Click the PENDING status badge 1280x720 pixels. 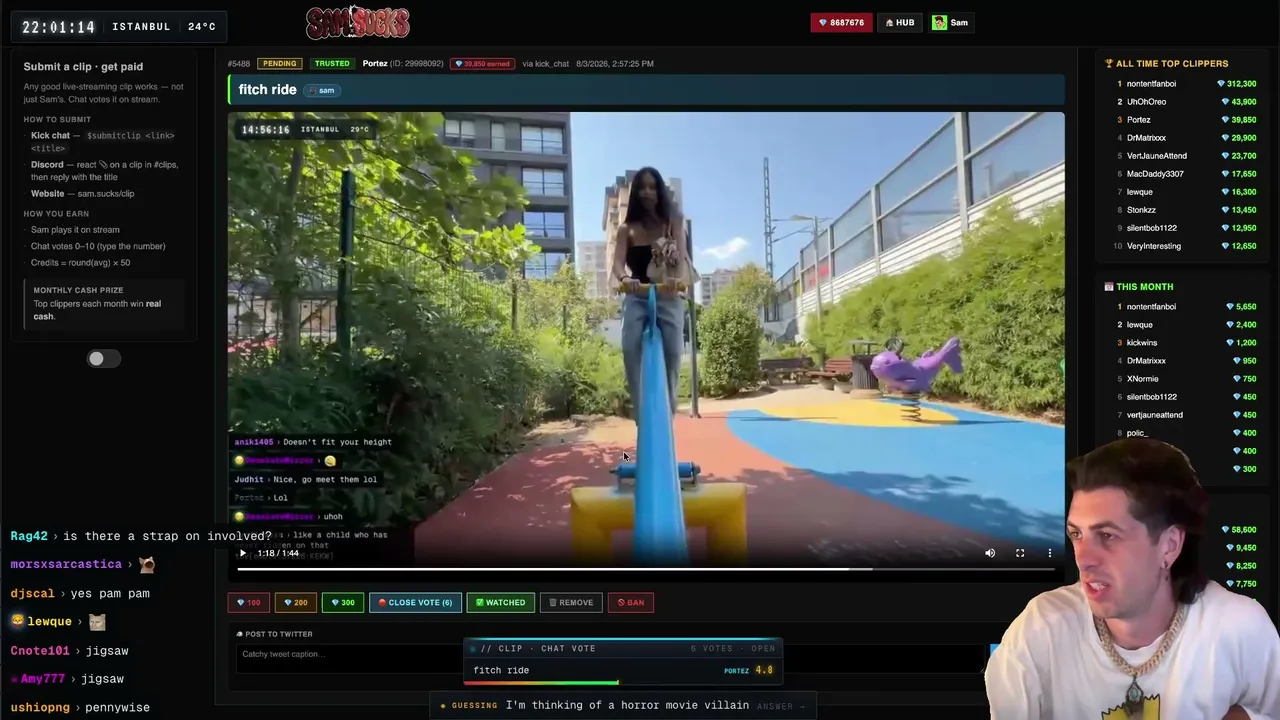[279, 63]
